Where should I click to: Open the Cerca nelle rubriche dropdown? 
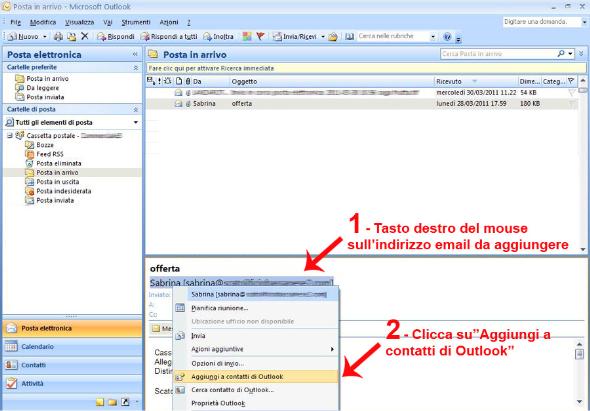[433, 37]
